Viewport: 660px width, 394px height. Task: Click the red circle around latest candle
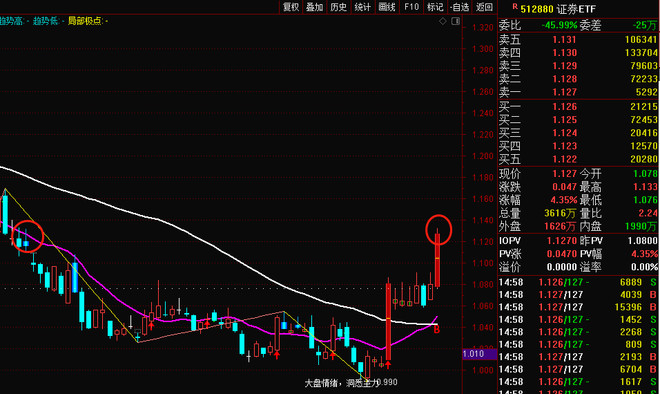(x=438, y=230)
